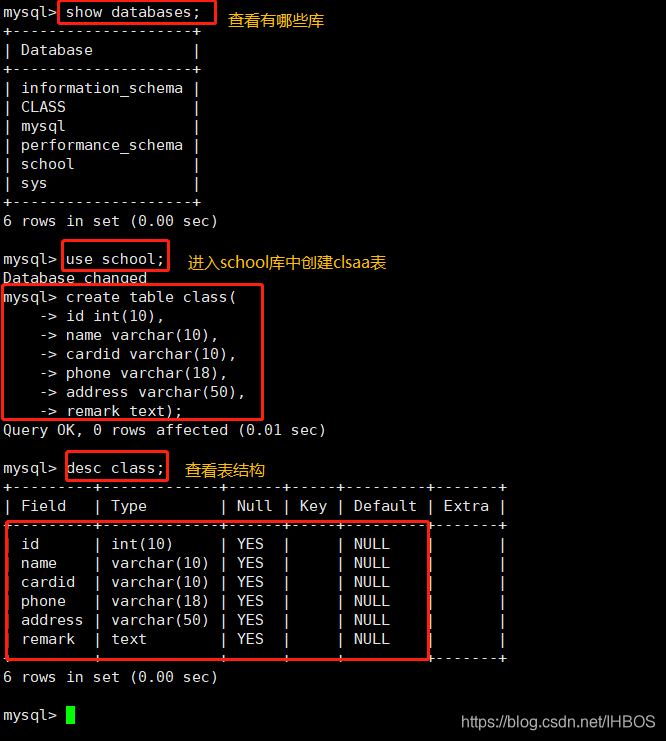The height and width of the screenshot is (741, 666).
Task: Click the 'Database changed' message
Action: [x=75, y=278]
